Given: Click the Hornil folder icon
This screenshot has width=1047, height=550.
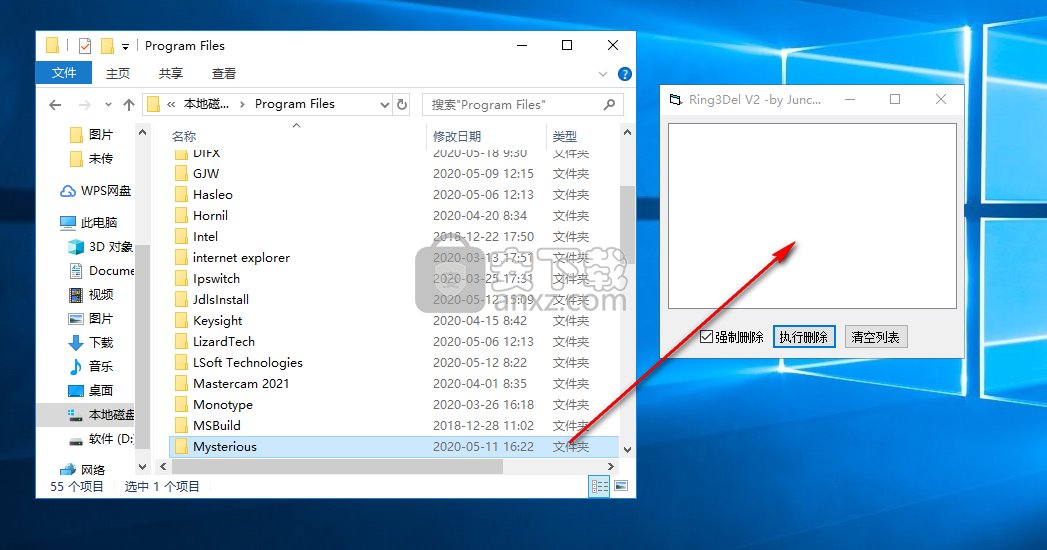Looking at the screenshot, I should [181, 216].
